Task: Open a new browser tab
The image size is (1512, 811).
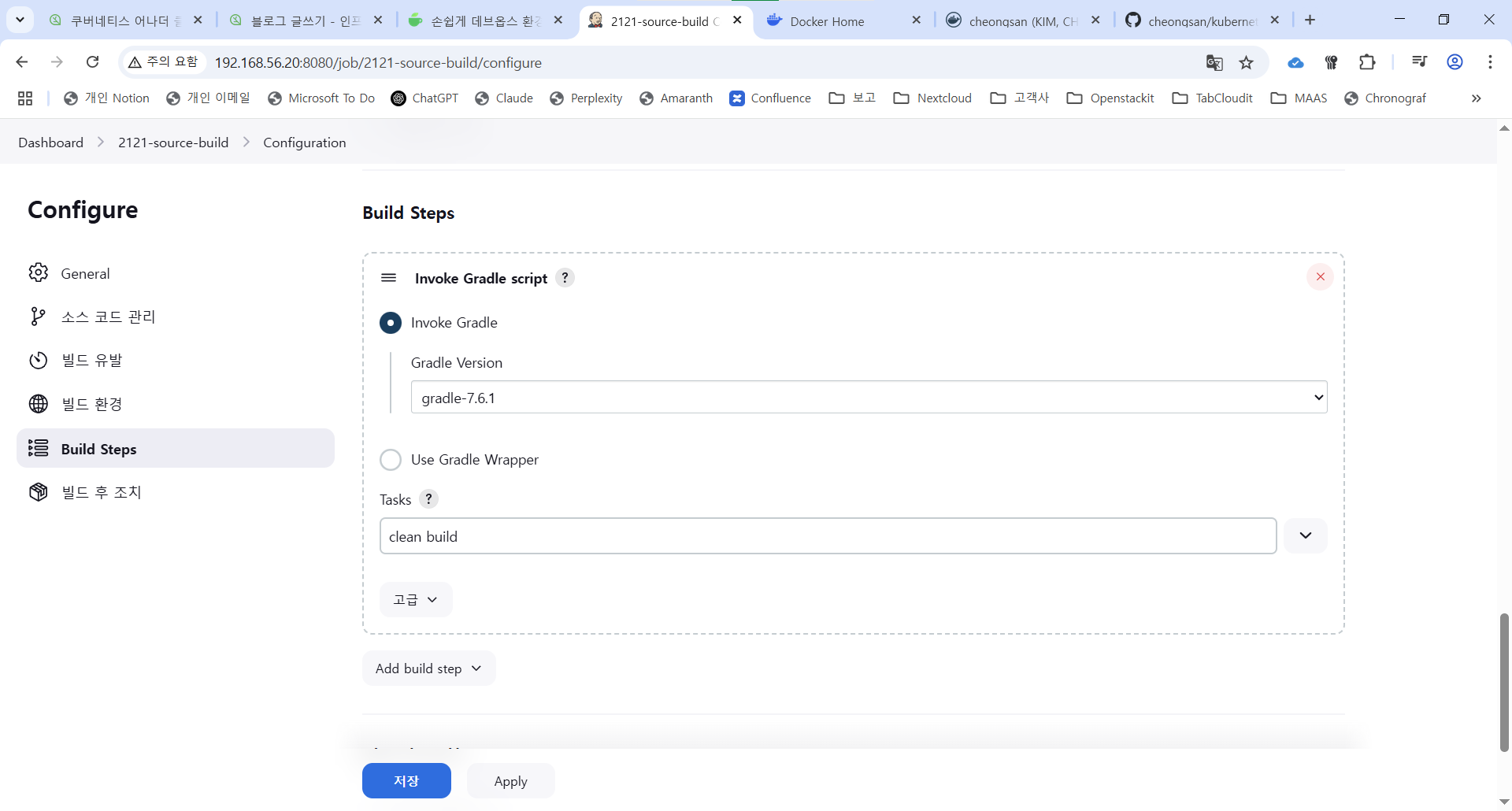Action: [1310, 20]
